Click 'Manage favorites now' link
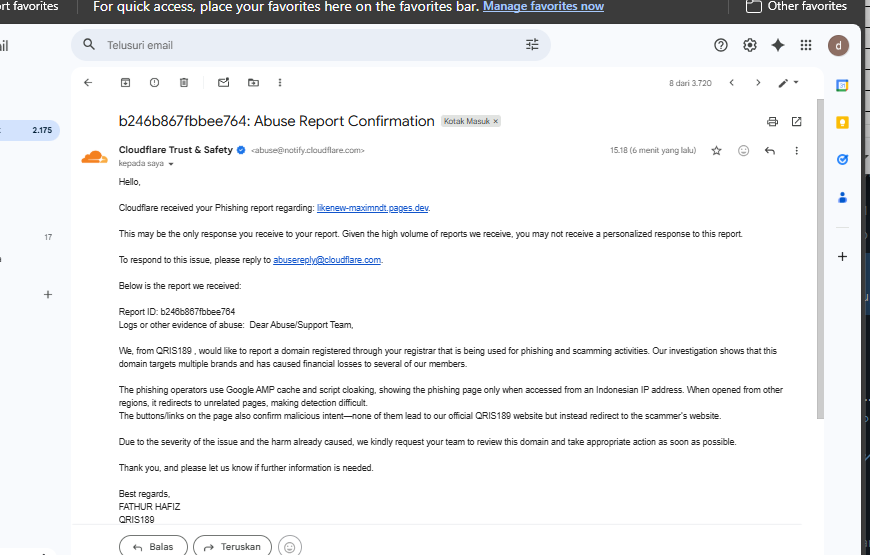This screenshot has height=555, width=870. click(x=543, y=6)
